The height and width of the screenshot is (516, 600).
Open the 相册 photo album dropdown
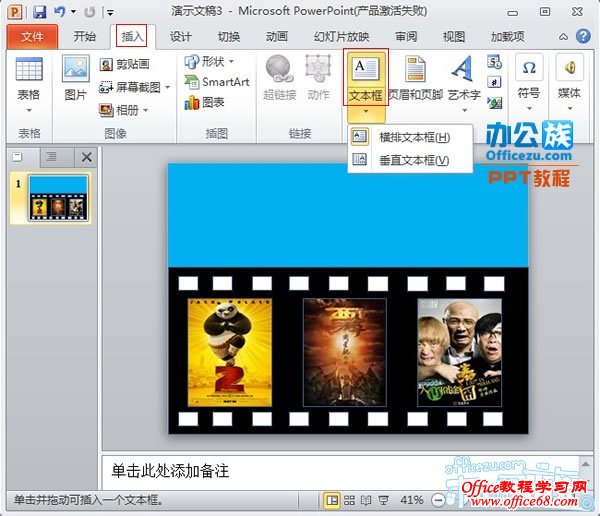pos(146,110)
